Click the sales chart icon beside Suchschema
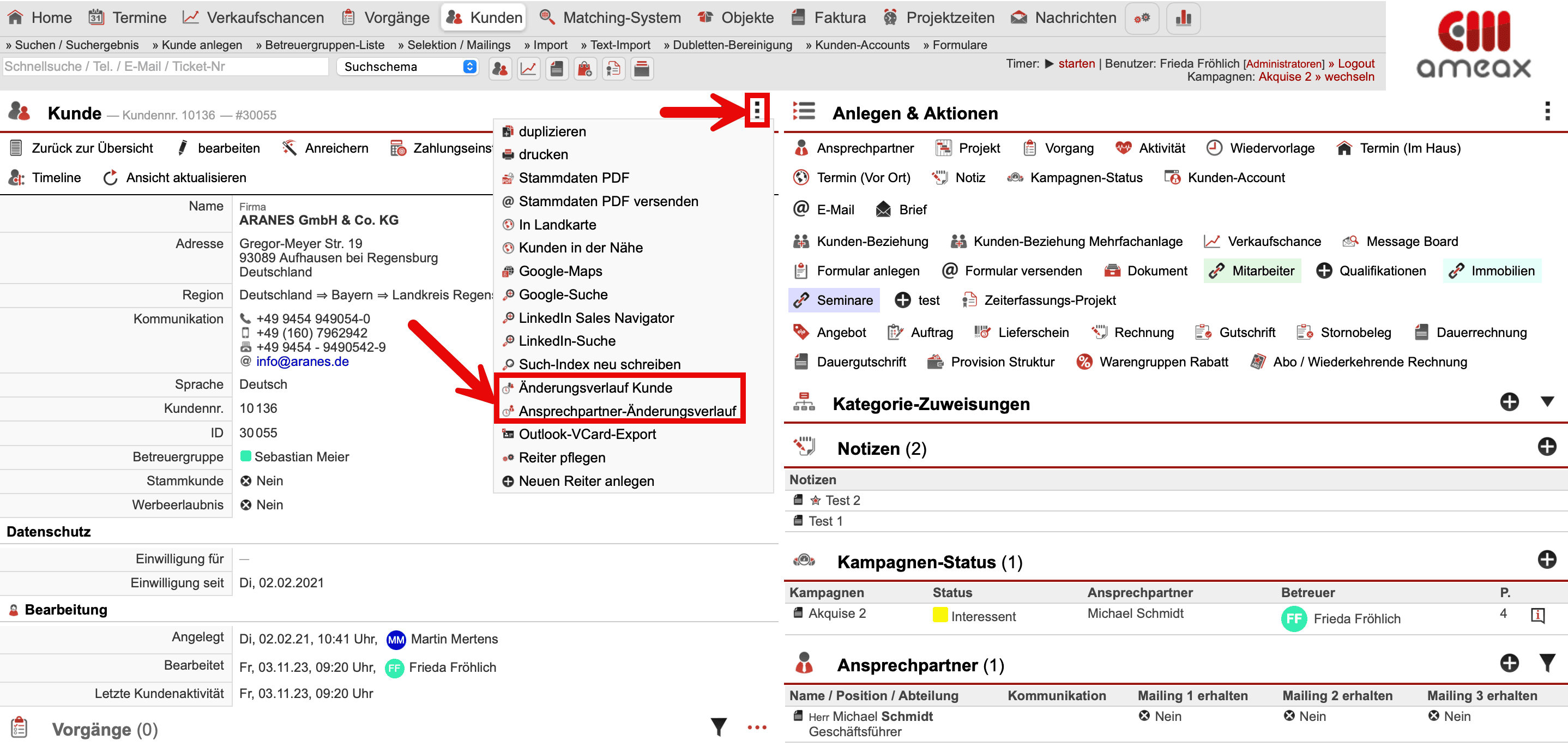The image size is (1568, 746). [x=528, y=69]
